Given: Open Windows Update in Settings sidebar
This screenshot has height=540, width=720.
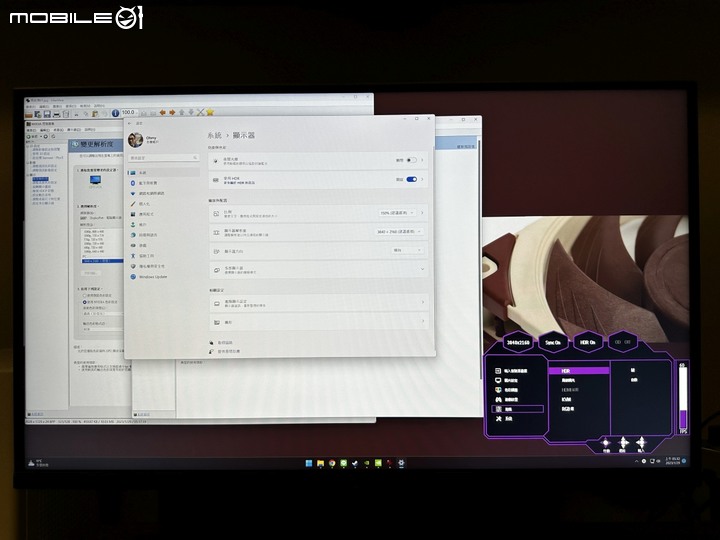Looking at the screenshot, I should click(163, 277).
